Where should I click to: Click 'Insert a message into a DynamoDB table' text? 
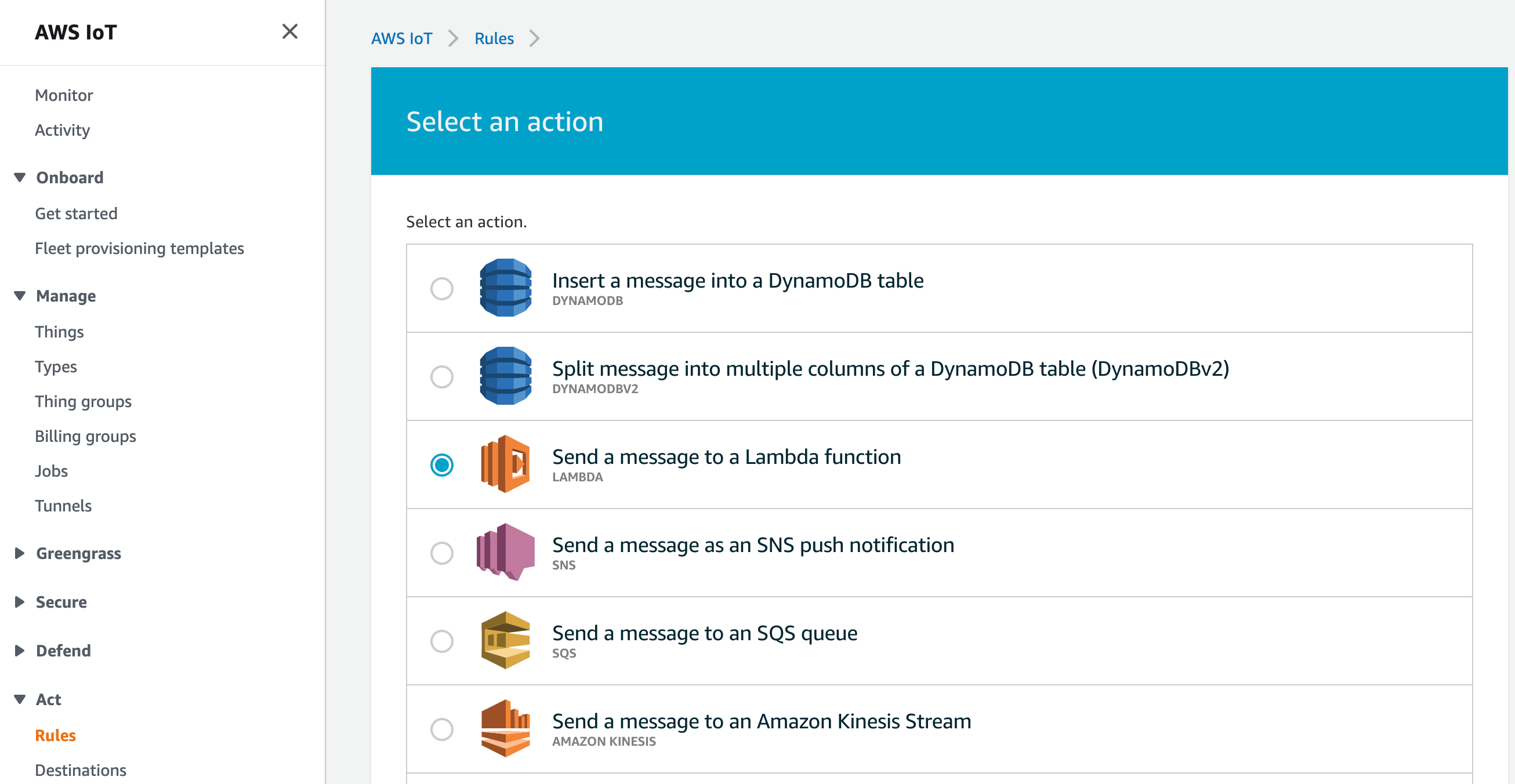click(x=738, y=281)
